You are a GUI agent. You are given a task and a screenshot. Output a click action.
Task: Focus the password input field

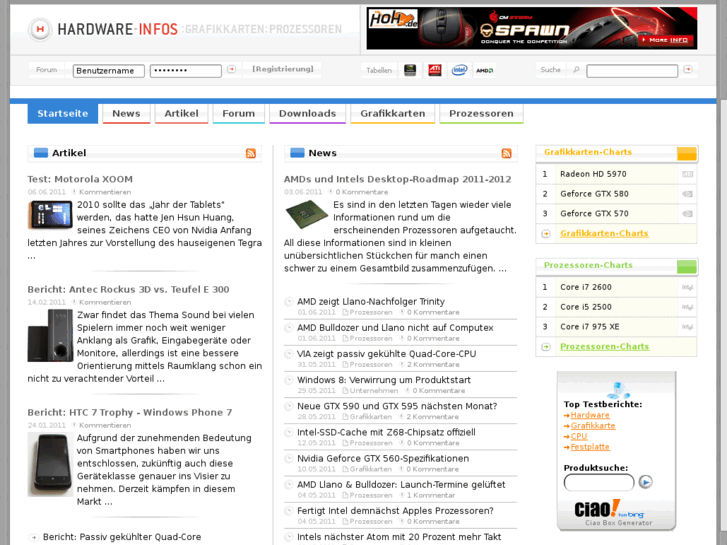[x=185, y=71]
